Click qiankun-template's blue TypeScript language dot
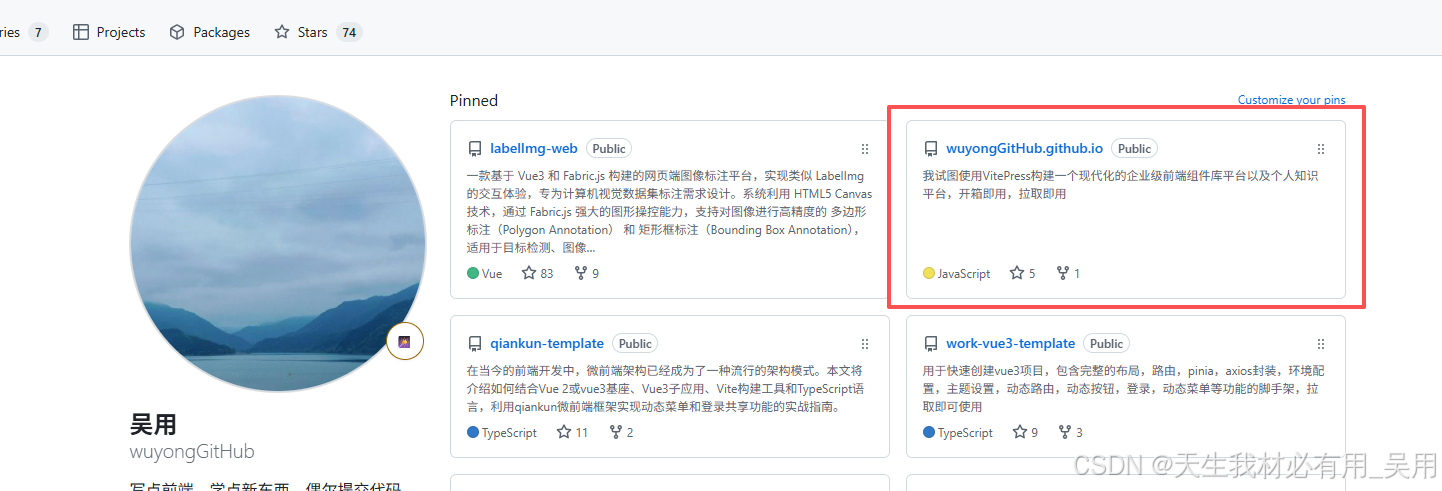 tap(473, 433)
